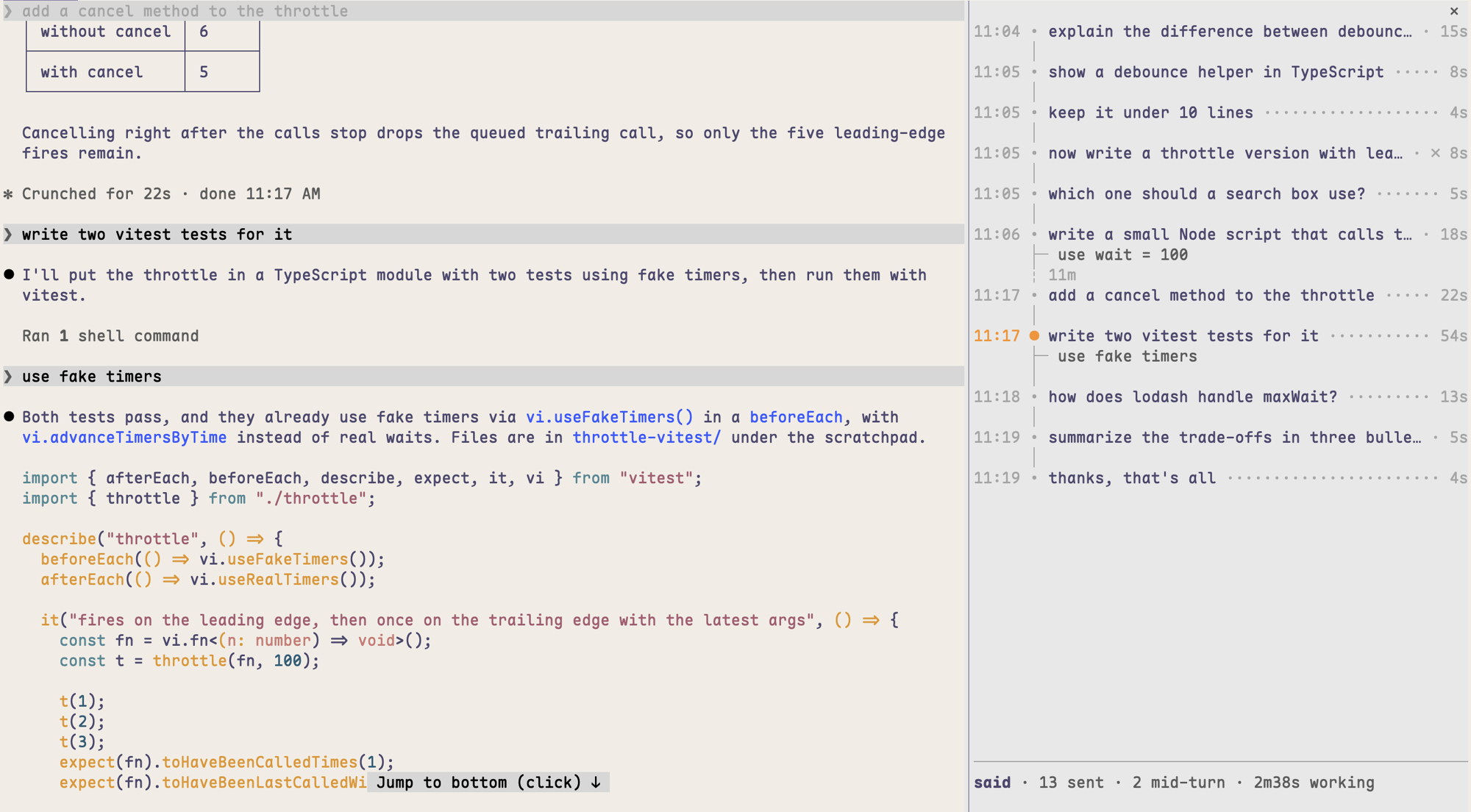Click the orange active marker dot at 11:17
The height and width of the screenshot is (812, 1471).
point(1034,336)
